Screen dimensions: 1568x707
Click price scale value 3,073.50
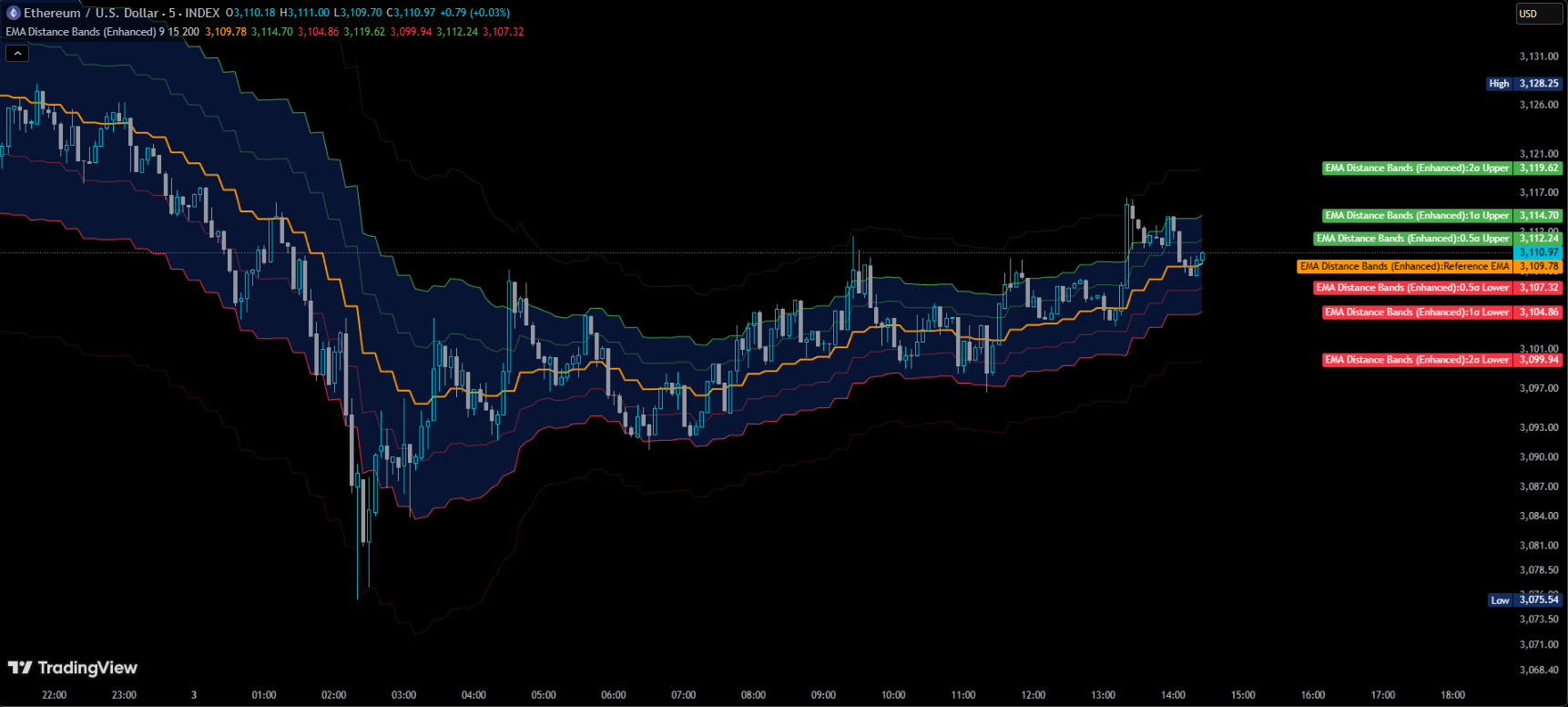pos(1539,620)
